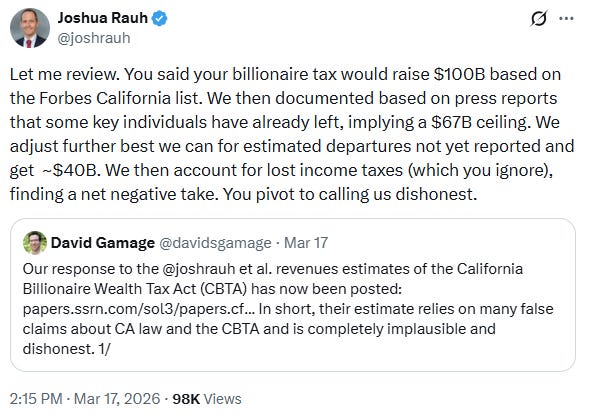The image size is (590, 414).
Task: Click the word 'dishonest. 1/' in the quoted tweet
Action: (66, 349)
